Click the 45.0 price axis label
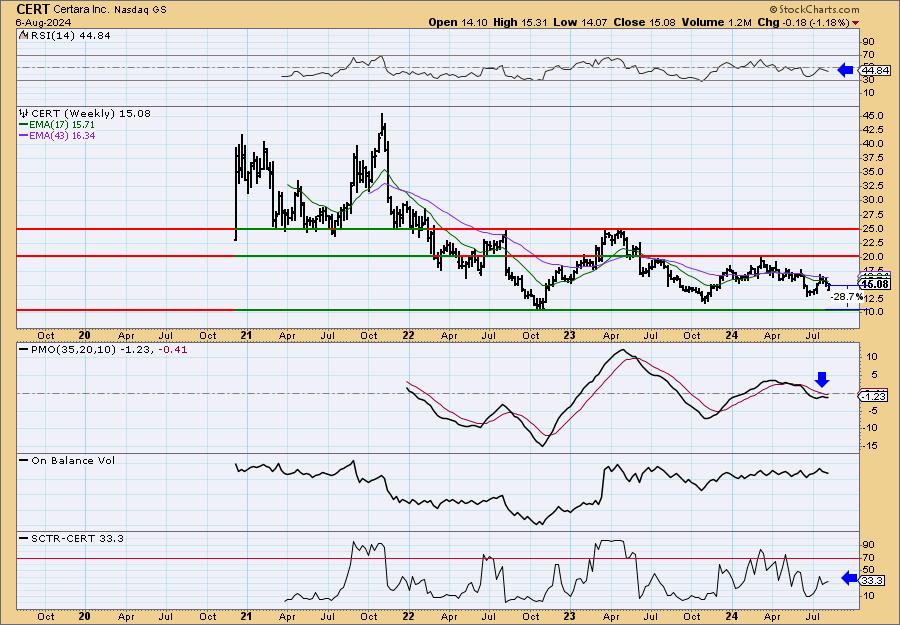Screen dimensions: 900x625 click(873, 116)
